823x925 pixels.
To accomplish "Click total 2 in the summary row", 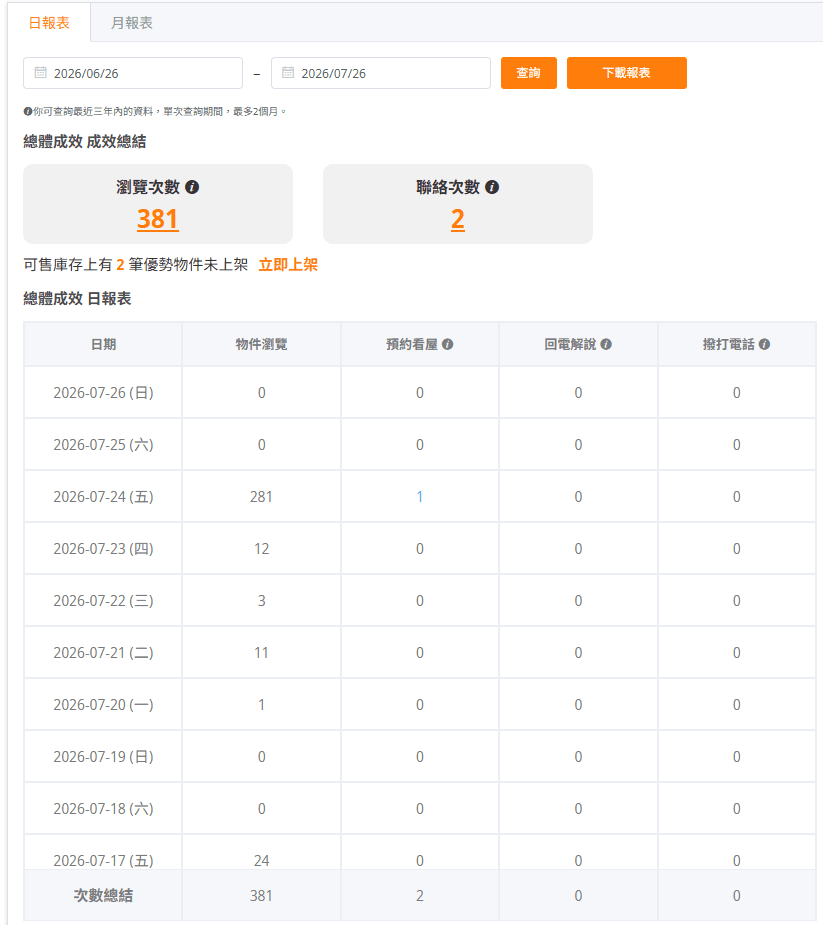I will 419,896.
